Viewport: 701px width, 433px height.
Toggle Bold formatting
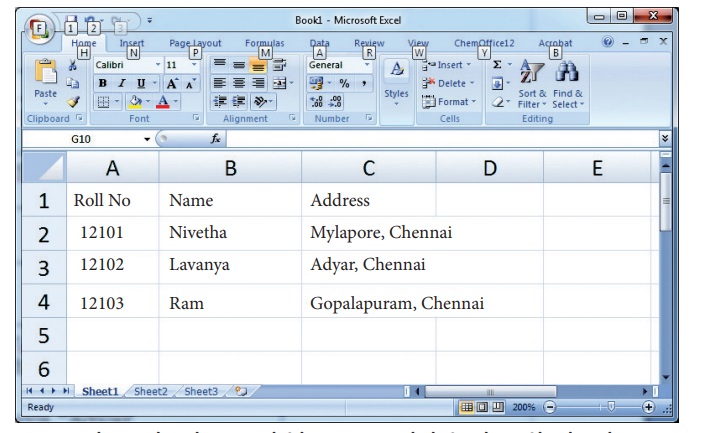103,83
